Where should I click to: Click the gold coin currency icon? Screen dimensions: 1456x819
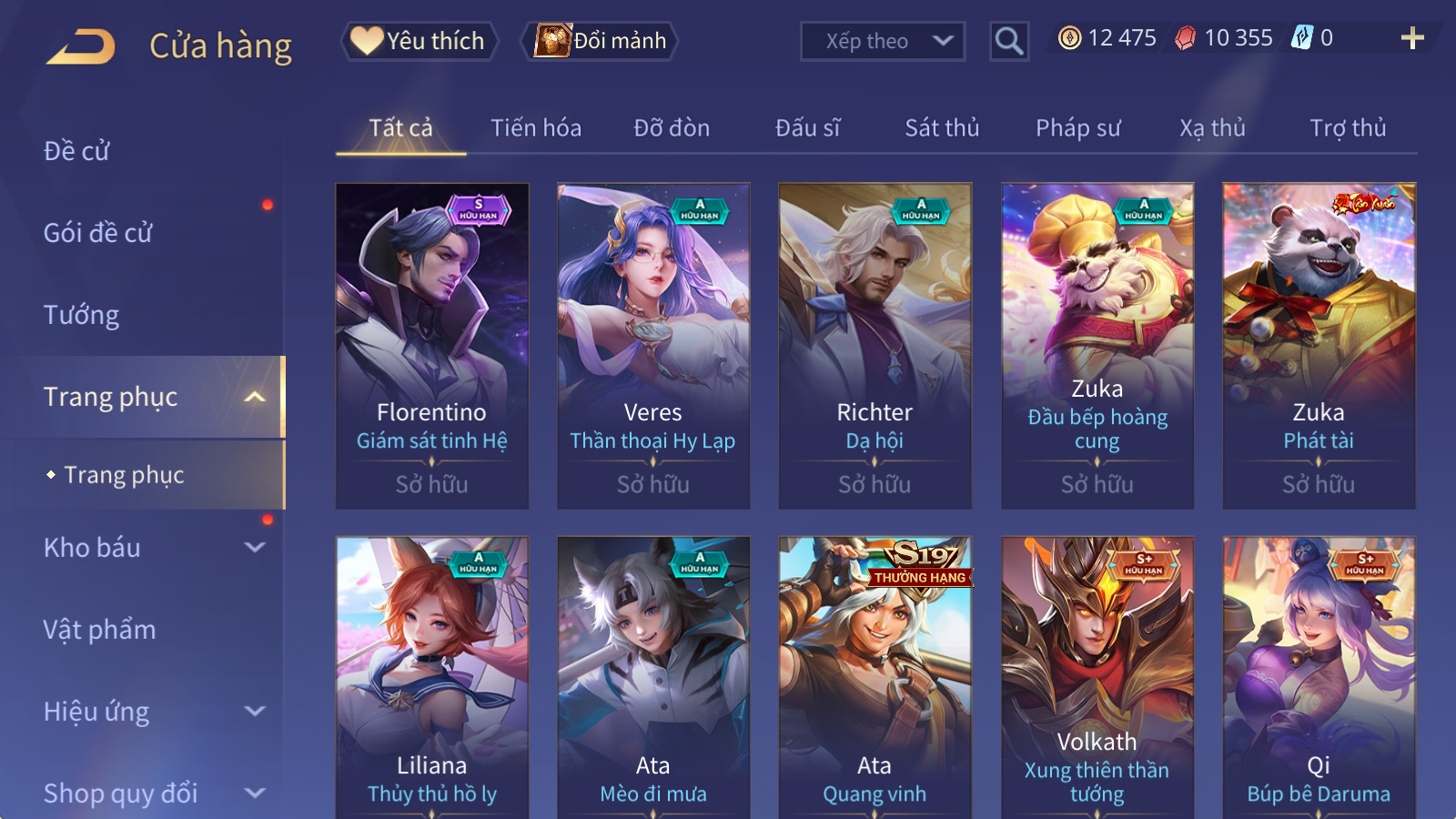(x=1070, y=38)
